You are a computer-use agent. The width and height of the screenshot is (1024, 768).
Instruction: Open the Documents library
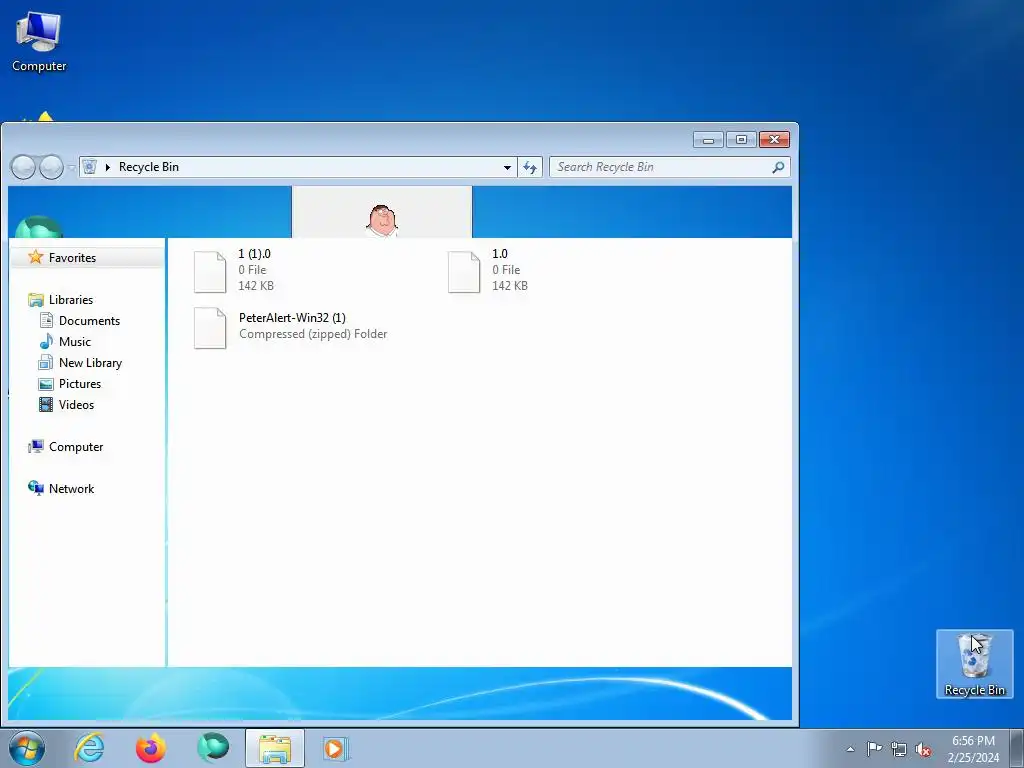(89, 321)
